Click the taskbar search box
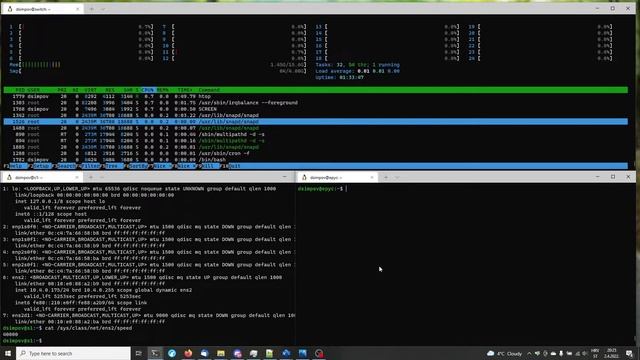640x360 pixels. (73, 353)
